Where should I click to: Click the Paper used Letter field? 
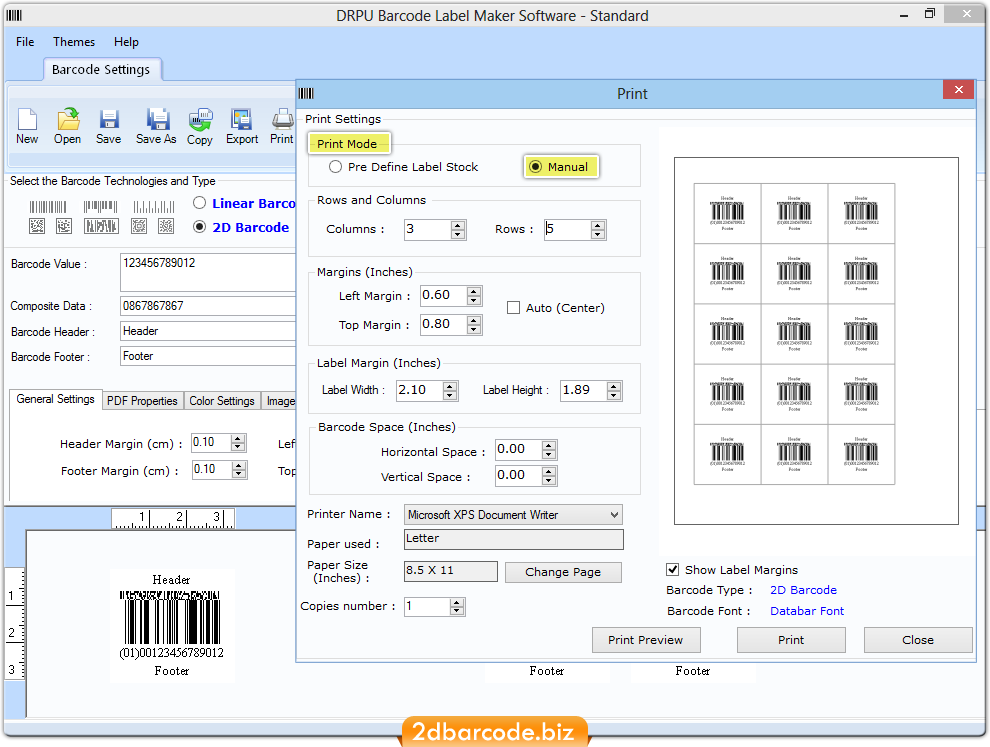pyautogui.click(x=514, y=539)
